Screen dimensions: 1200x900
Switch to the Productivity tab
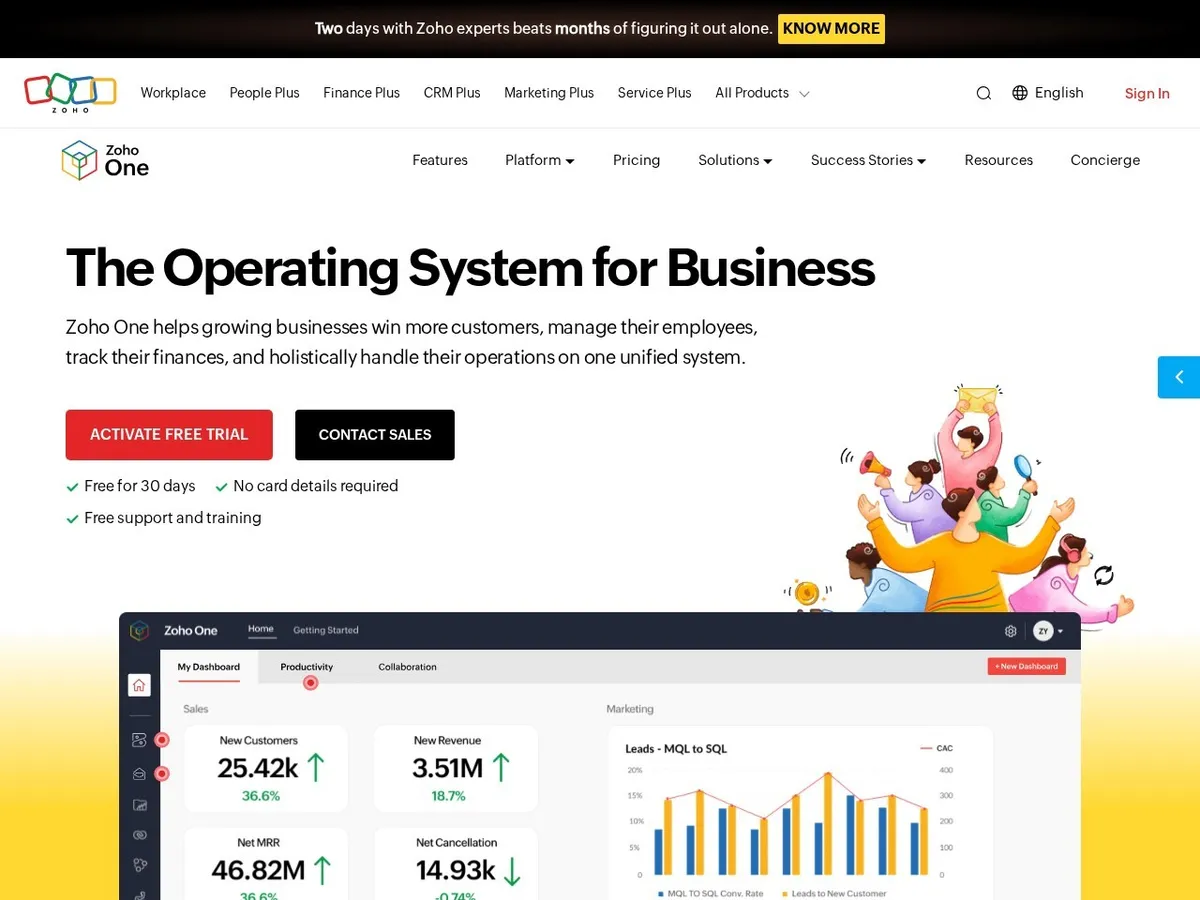(307, 667)
